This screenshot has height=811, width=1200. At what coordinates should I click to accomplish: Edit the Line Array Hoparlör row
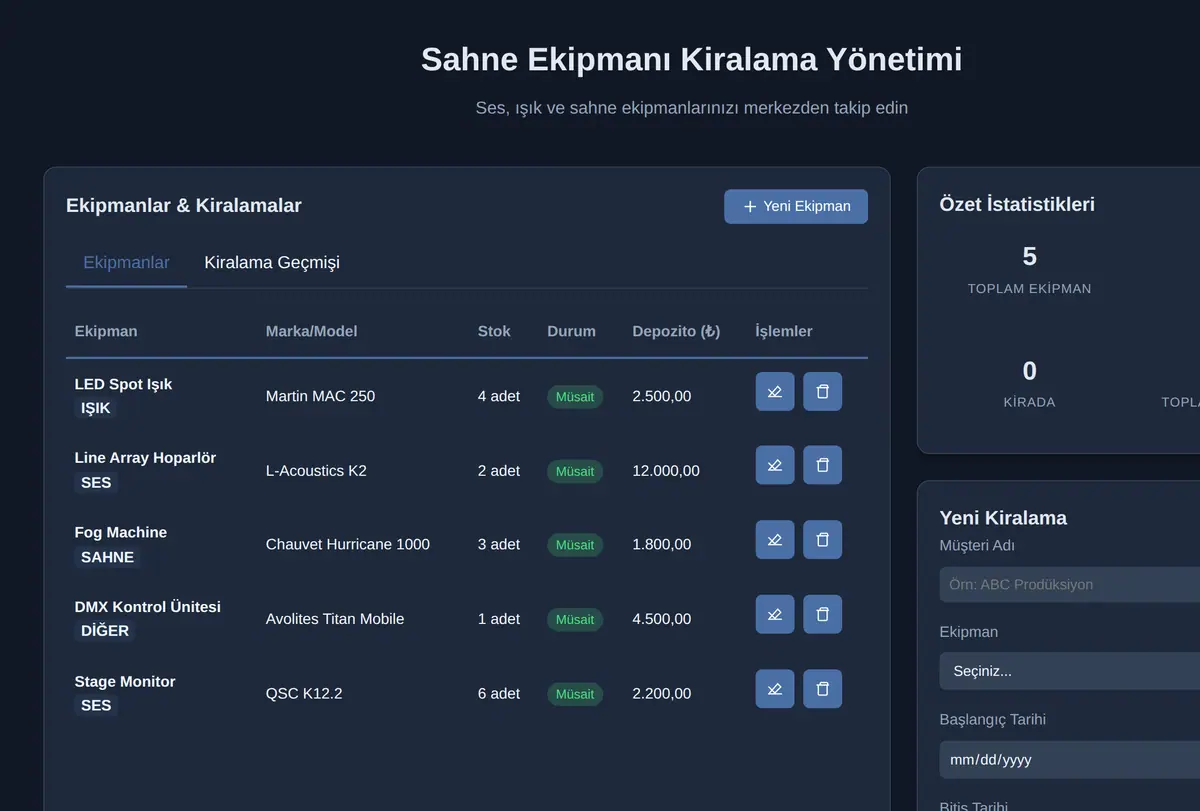pyautogui.click(x=775, y=465)
